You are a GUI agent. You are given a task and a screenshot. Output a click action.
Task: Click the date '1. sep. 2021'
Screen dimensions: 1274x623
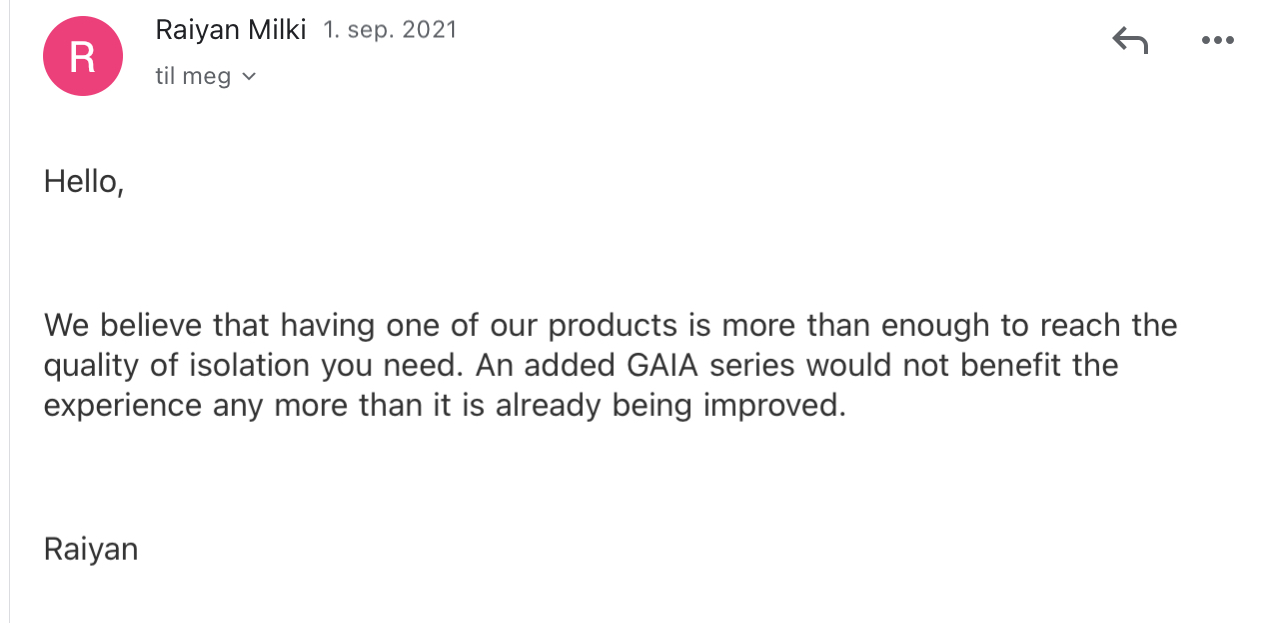[x=390, y=30]
